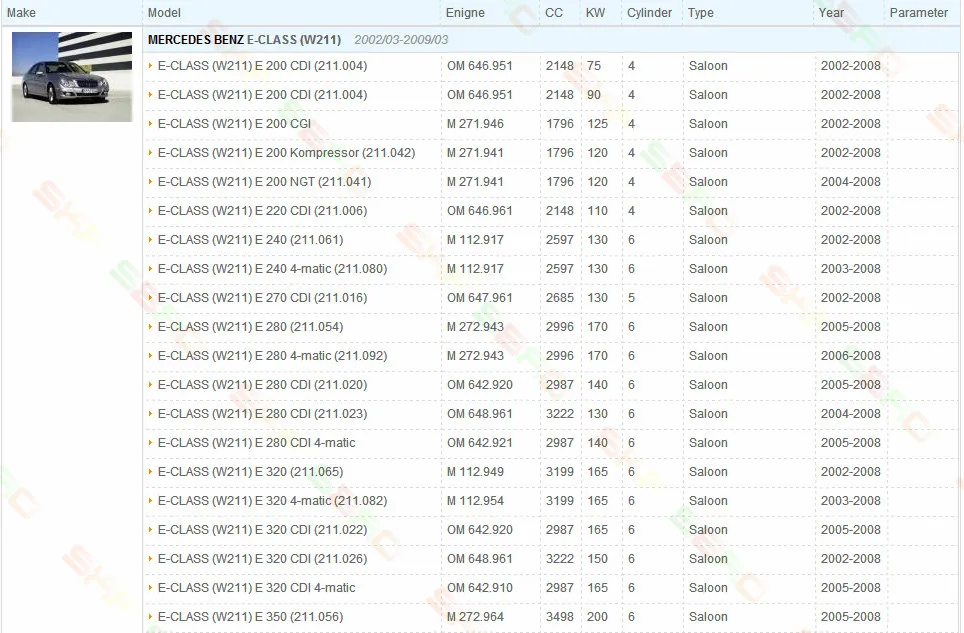Click the arrow bullet beside E 240 (211.061)
Image resolution: width=964 pixels, height=633 pixels.
point(150,240)
